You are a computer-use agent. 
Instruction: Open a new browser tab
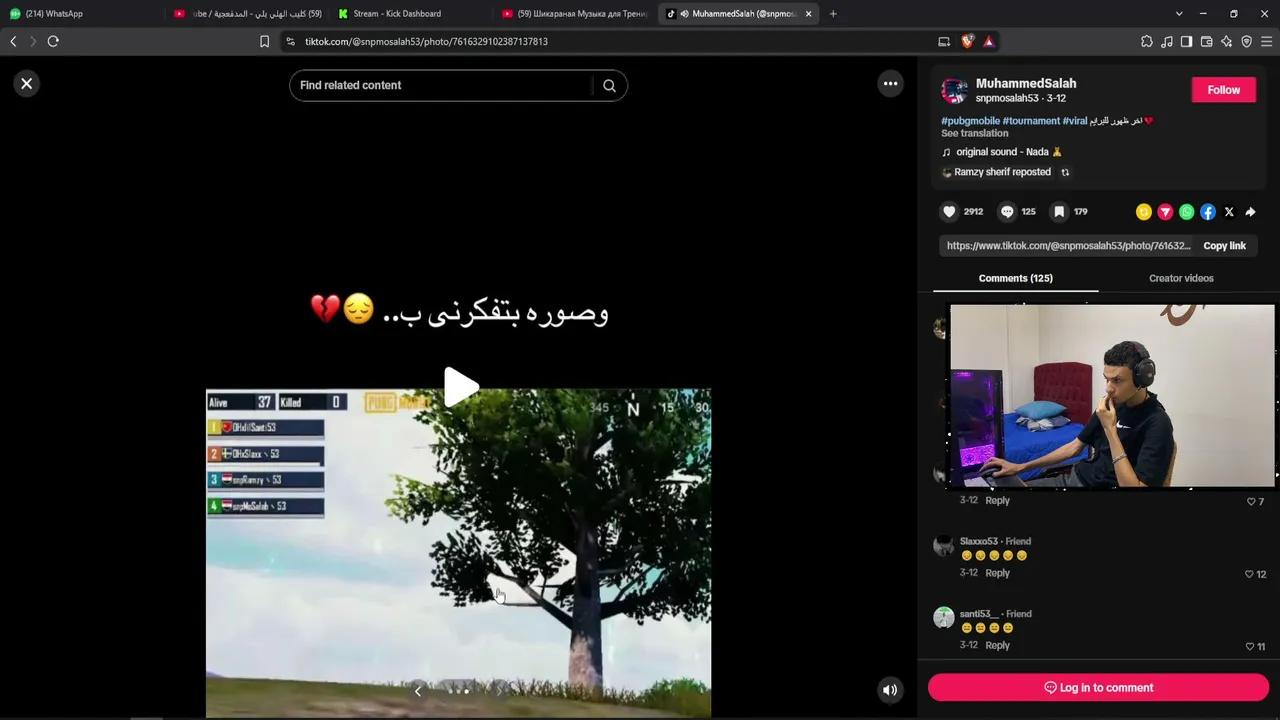pyautogui.click(x=833, y=14)
